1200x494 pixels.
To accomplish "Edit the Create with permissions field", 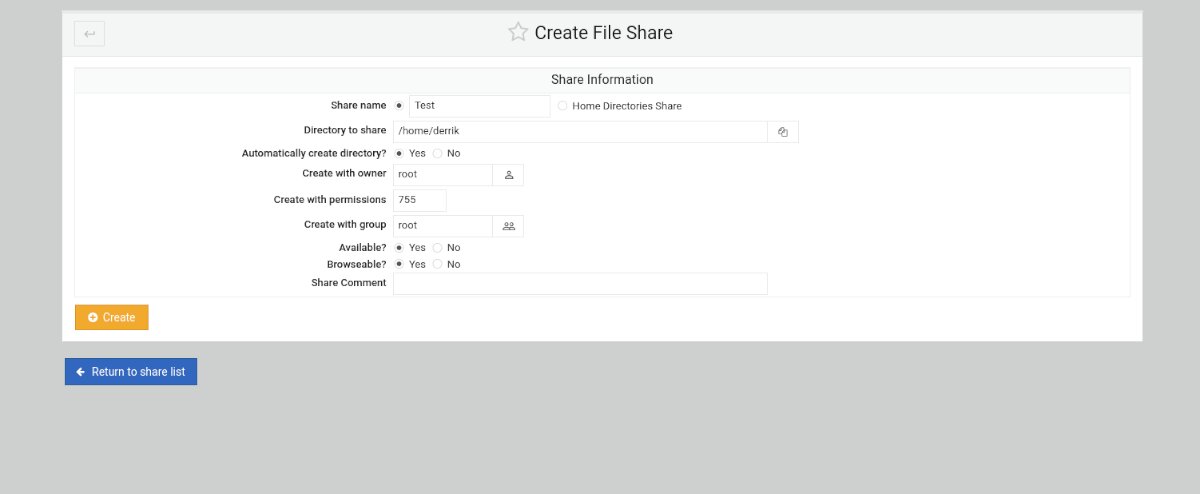I will click(420, 200).
